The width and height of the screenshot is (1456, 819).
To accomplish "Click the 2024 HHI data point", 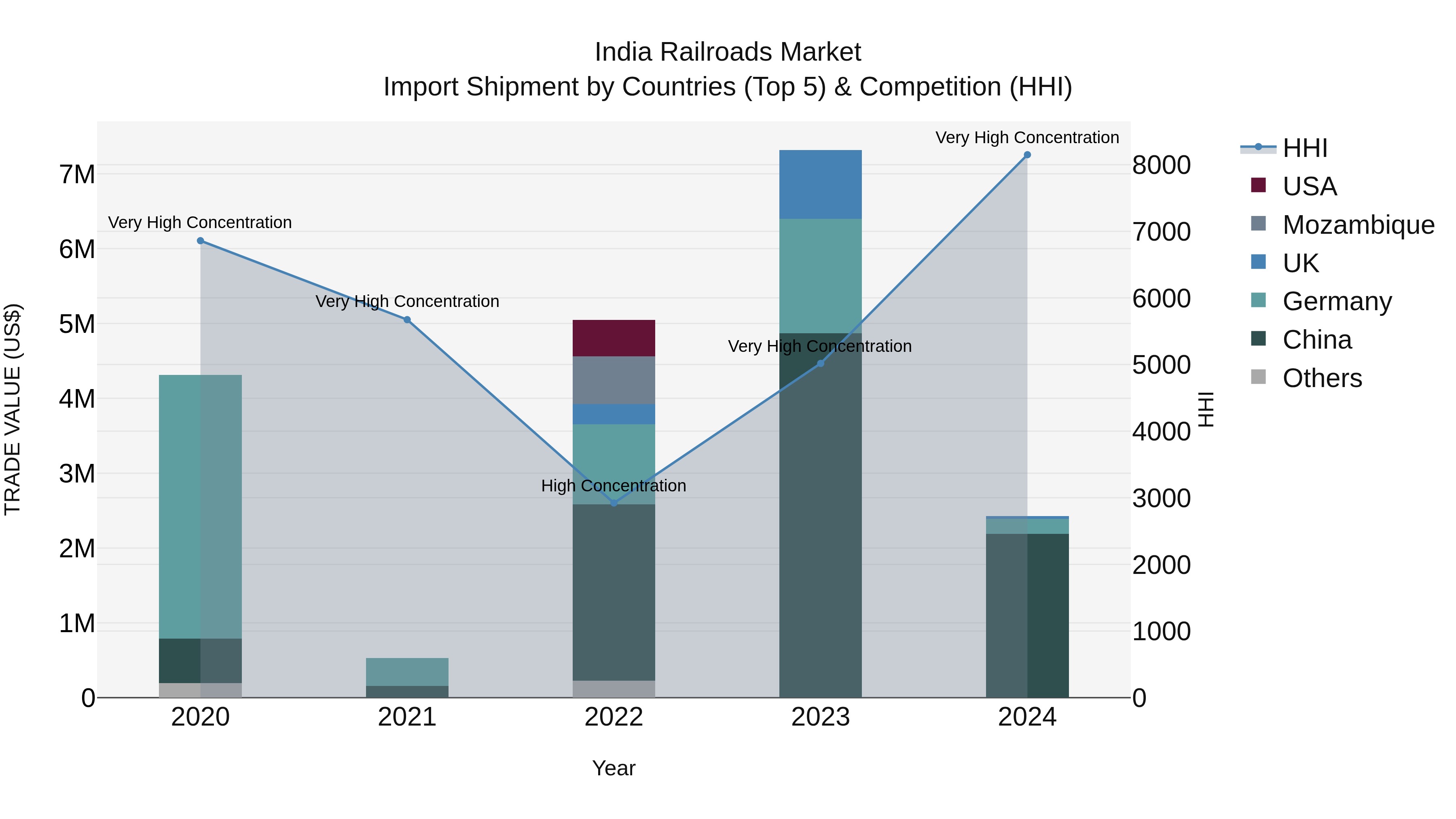I will click(x=1027, y=155).
